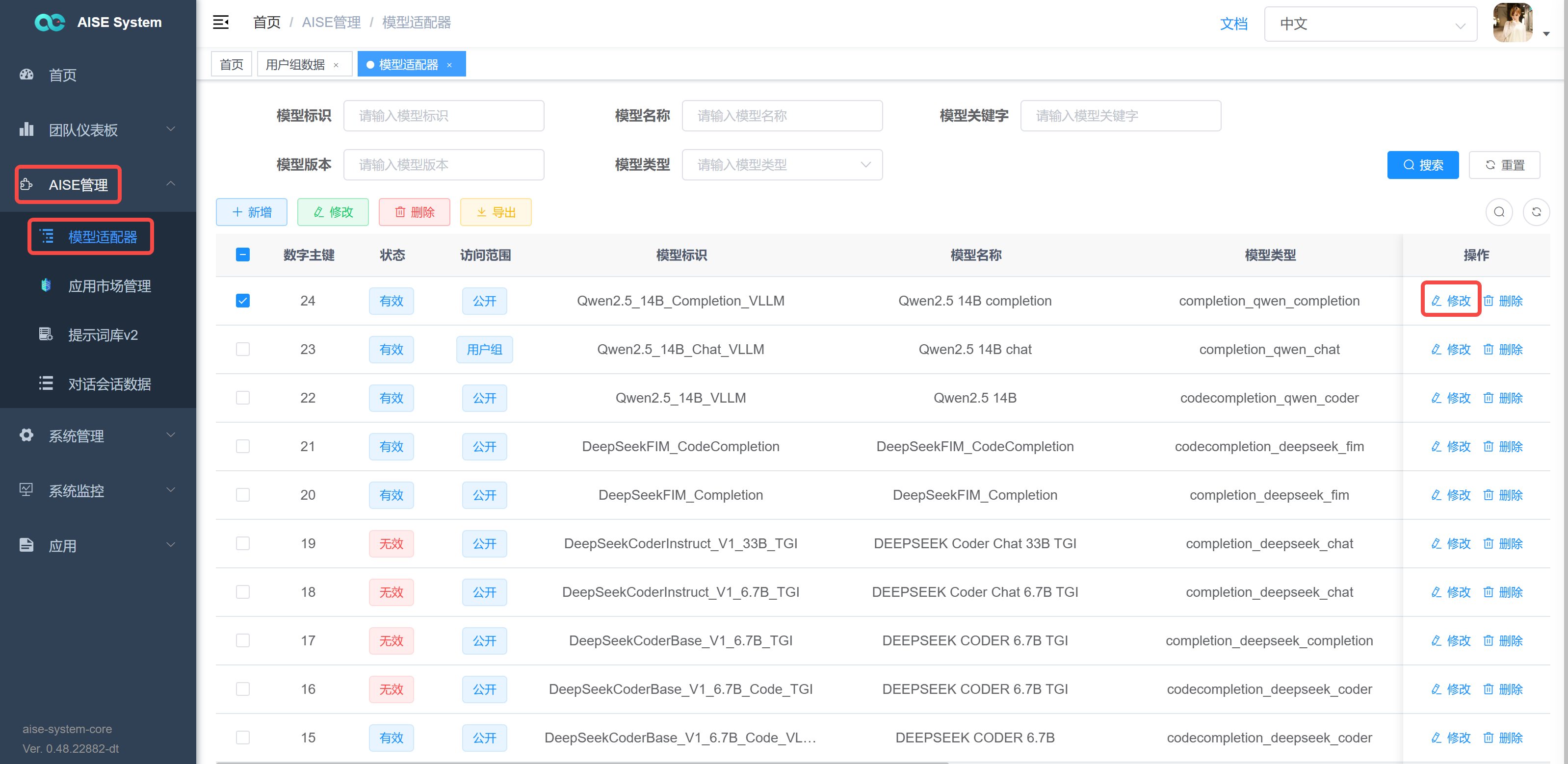Focus the 模型关键字 input field
Viewport: 1568px width, 764px height.
1121,116
